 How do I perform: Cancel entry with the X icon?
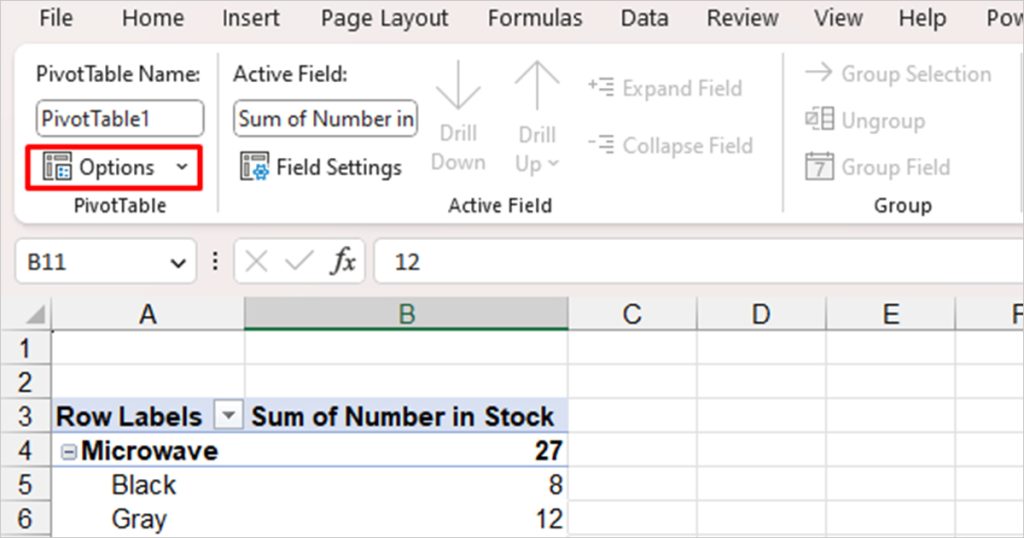tap(256, 262)
